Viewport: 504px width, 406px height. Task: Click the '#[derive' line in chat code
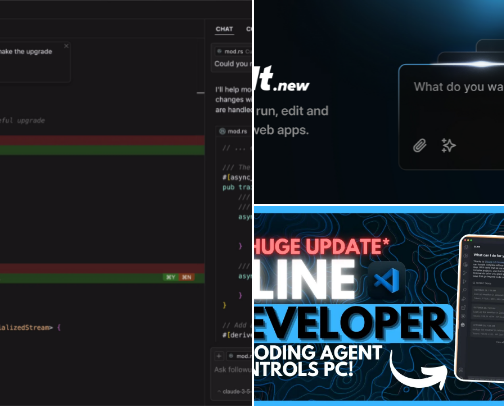pos(237,335)
